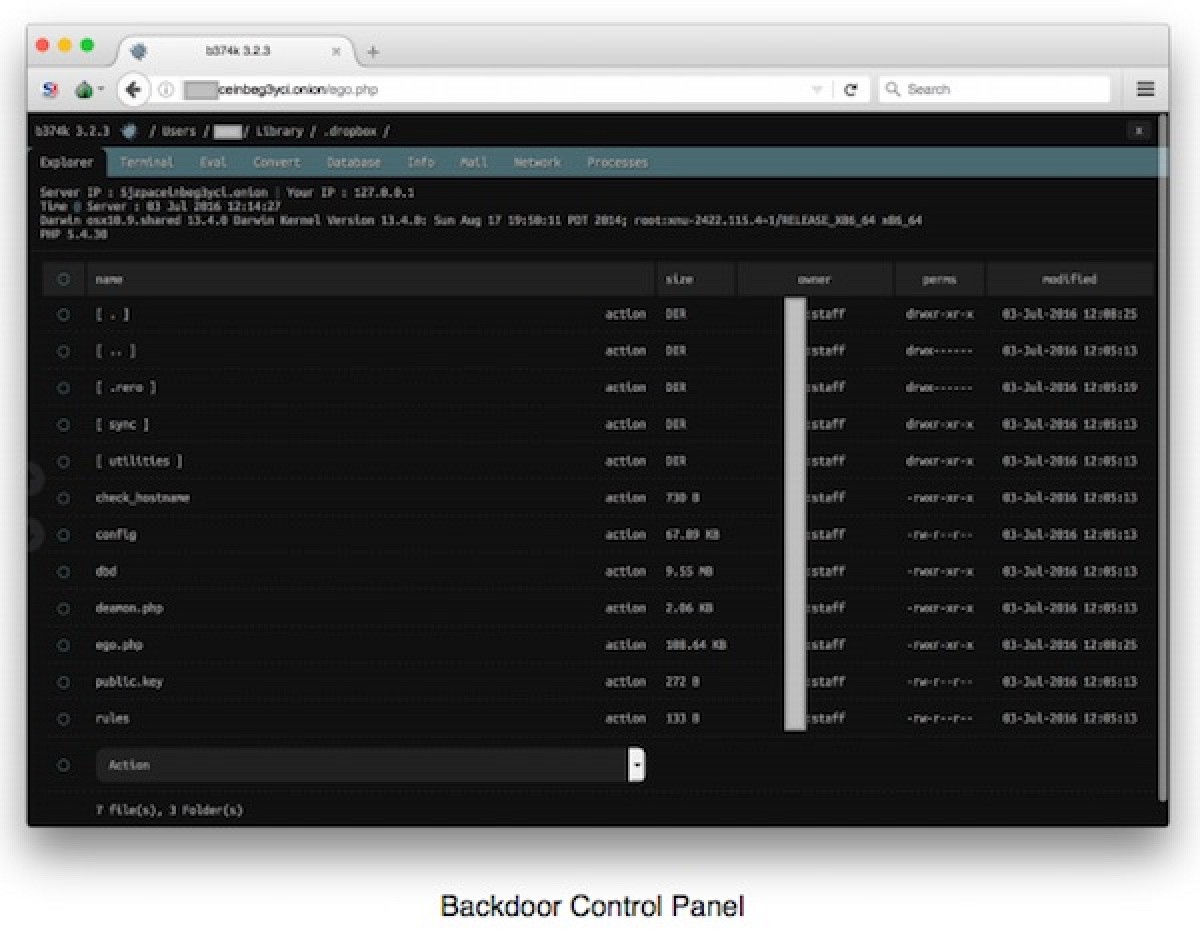Open the Database tab
This screenshot has height=934, width=1200.
click(353, 162)
